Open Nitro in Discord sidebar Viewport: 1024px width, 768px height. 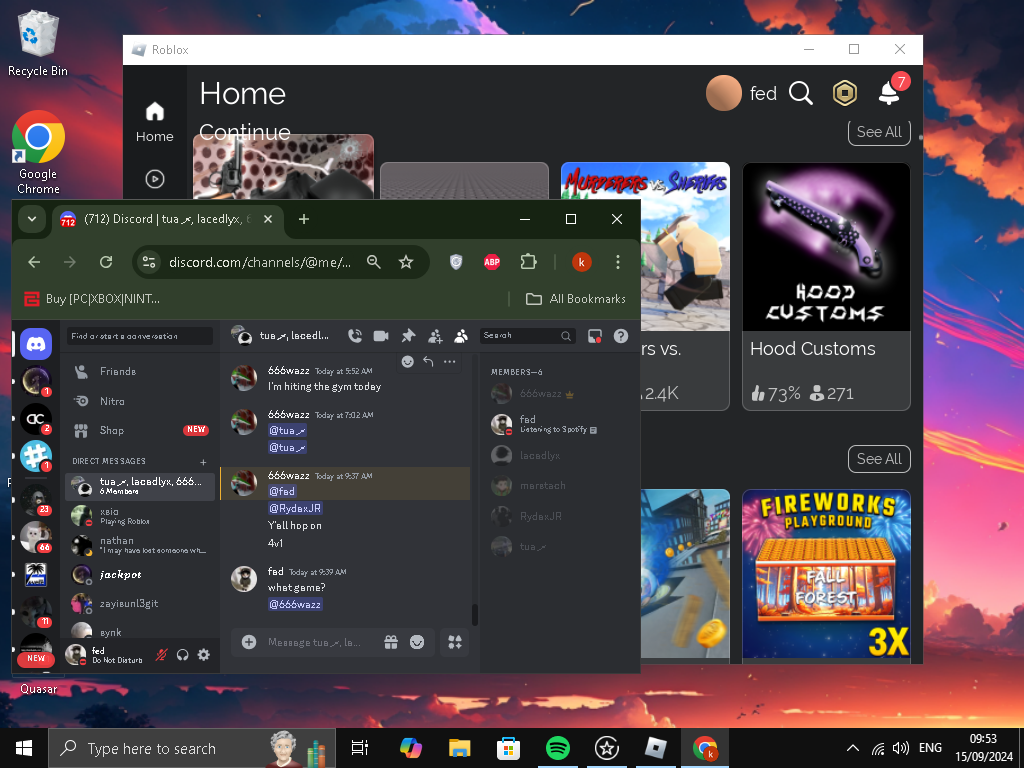(140, 401)
